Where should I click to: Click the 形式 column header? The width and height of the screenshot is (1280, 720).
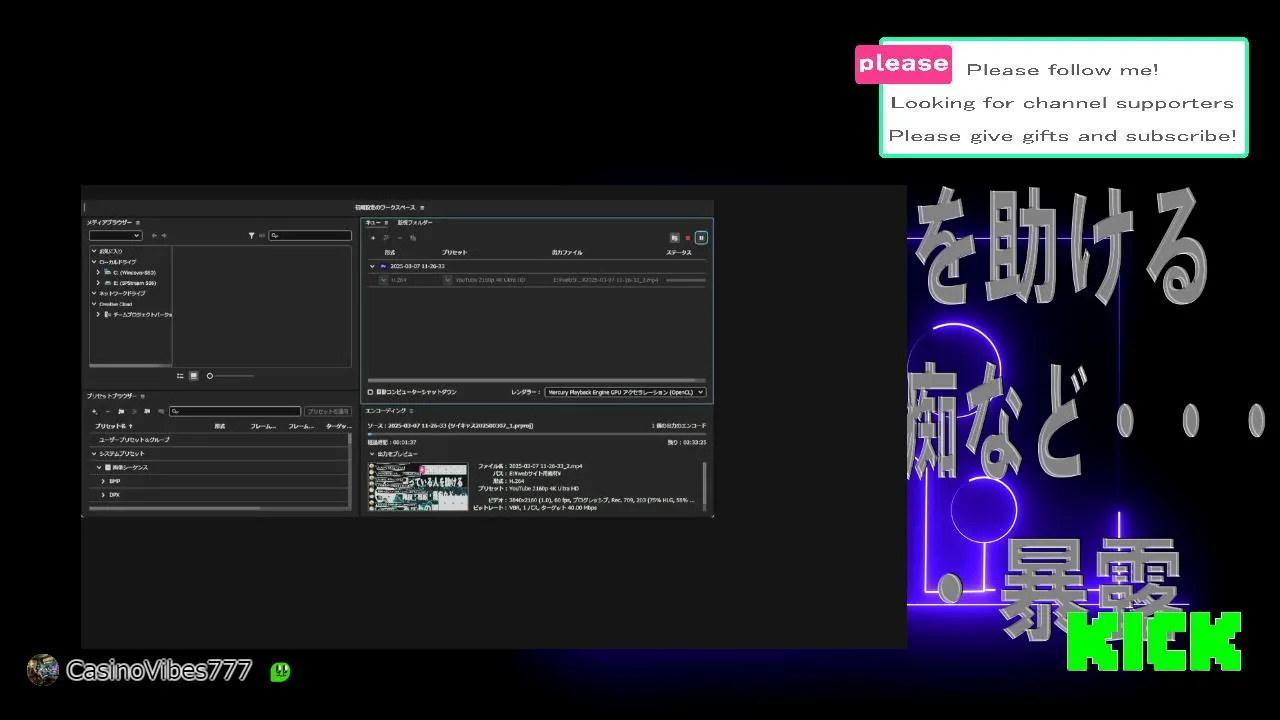click(x=390, y=253)
